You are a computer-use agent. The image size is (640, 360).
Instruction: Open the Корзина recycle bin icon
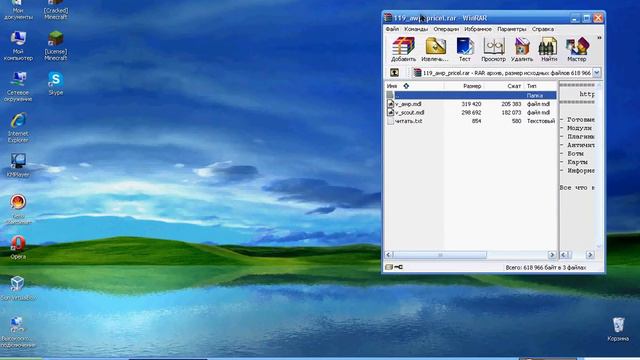coord(618,329)
